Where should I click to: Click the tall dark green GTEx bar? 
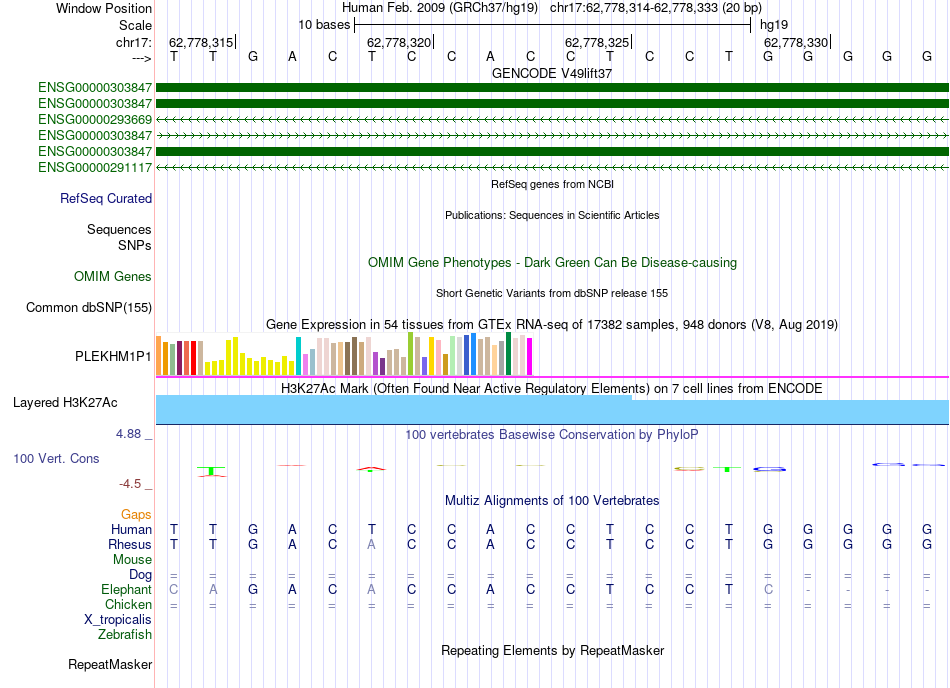(508, 354)
